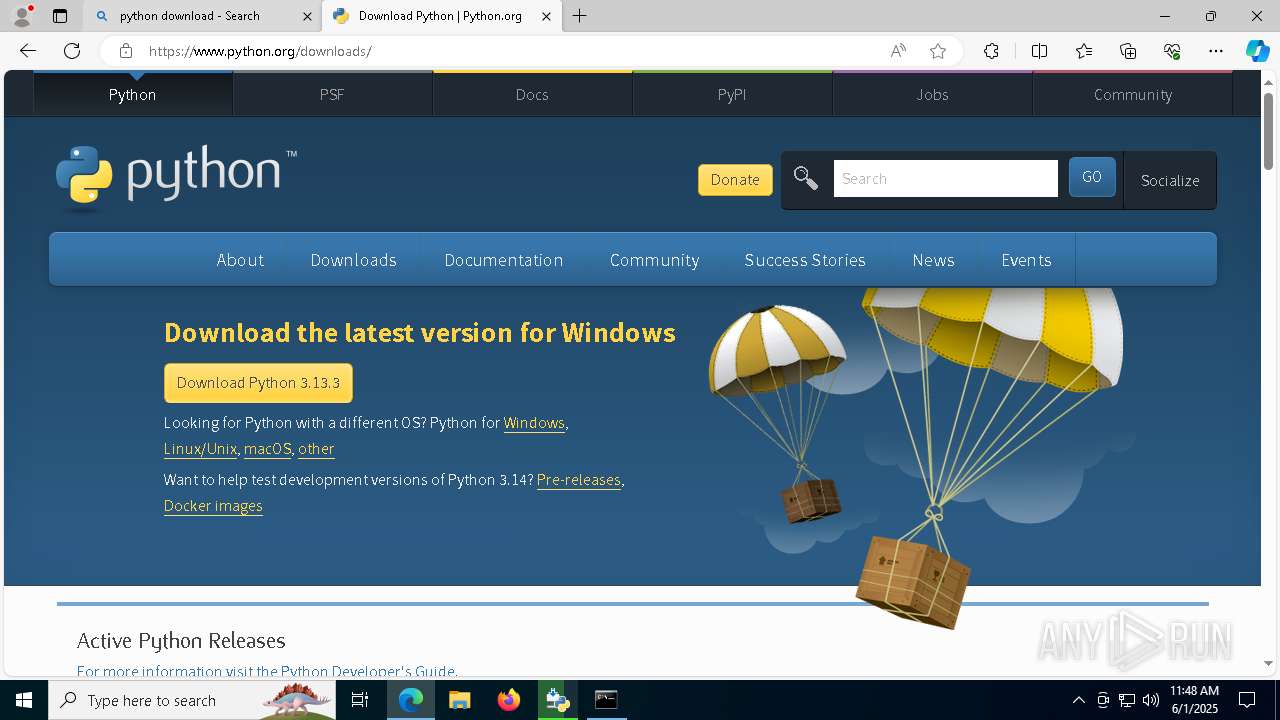Click the page vertical scrollbar thumb
This screenshot has width=1280, height=720.
1269,130
